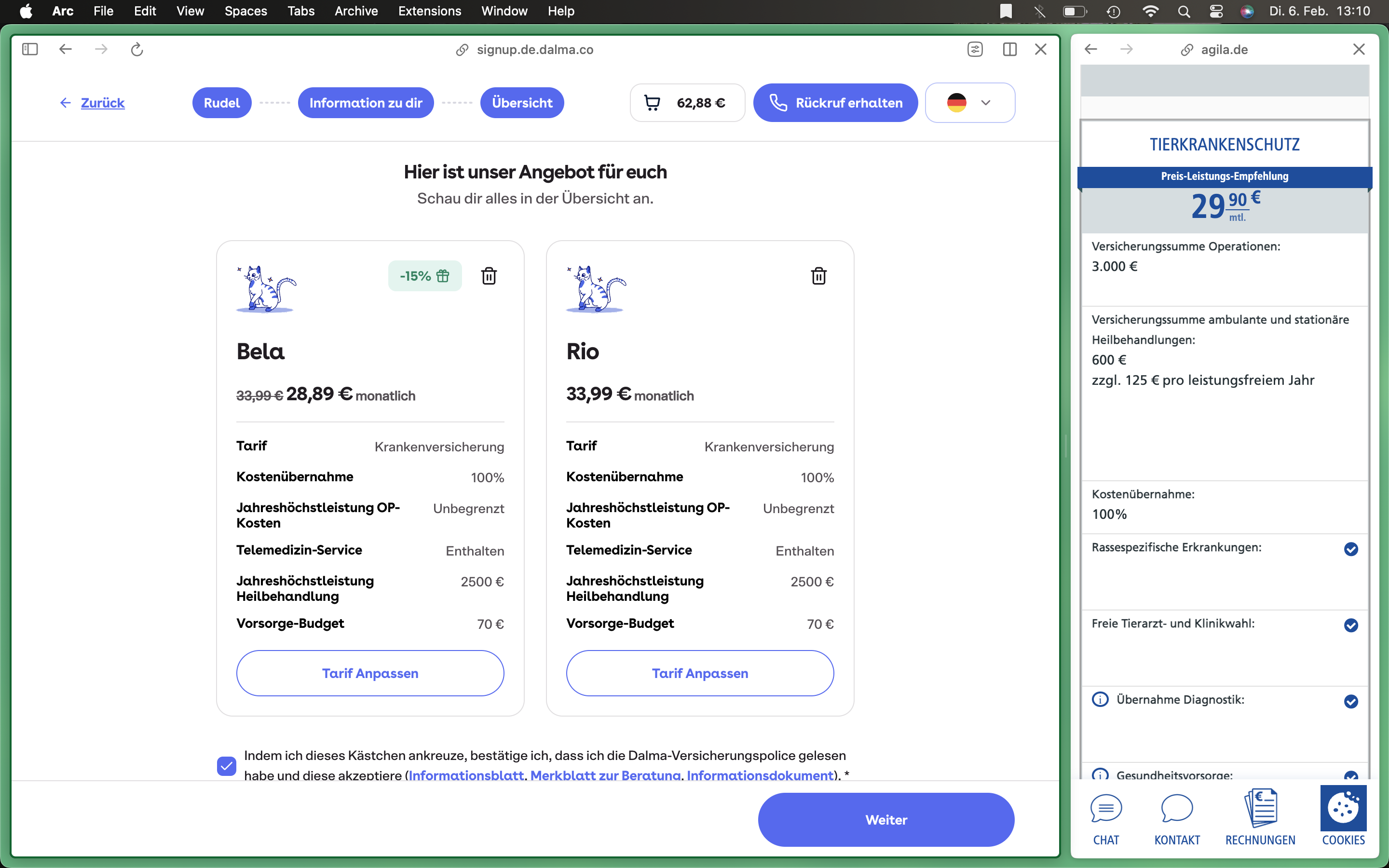Open Siri from the menu bar
The height and width of the screenshot is (868, 1389).
(x=1247, y=11)
